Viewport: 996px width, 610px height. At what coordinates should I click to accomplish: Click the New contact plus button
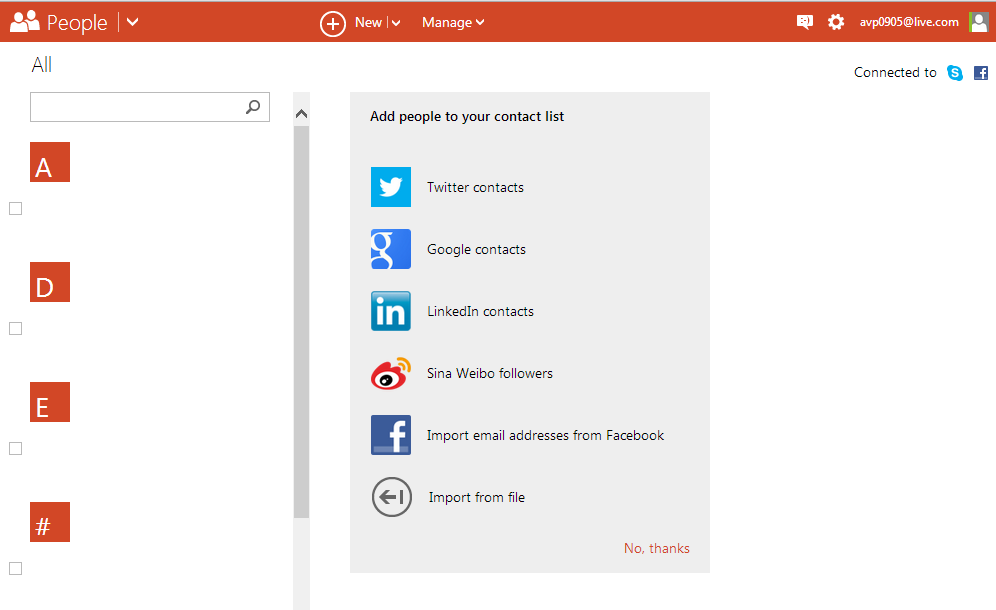333,23
